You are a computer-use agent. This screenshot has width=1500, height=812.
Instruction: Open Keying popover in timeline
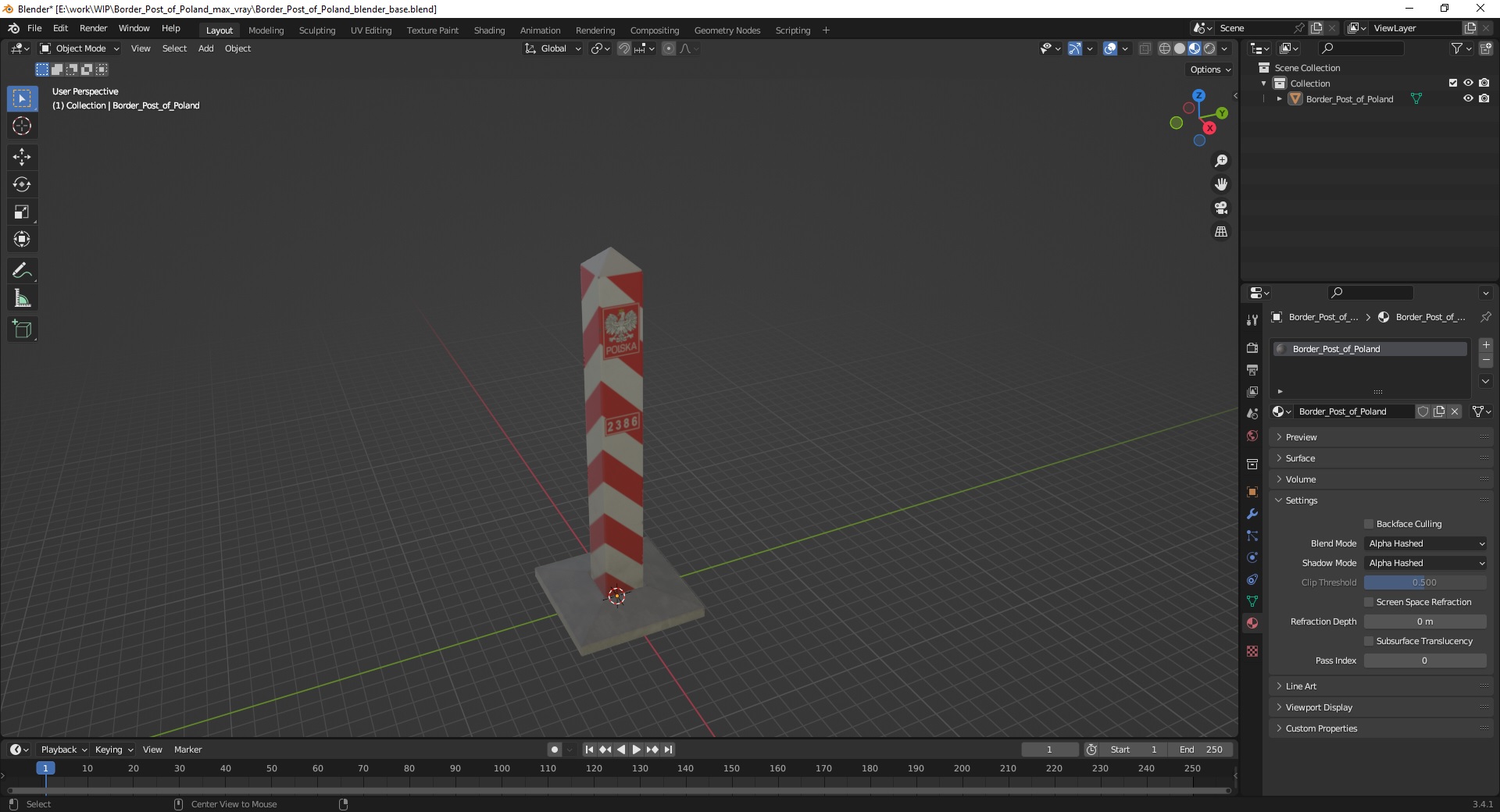(113, 750)
